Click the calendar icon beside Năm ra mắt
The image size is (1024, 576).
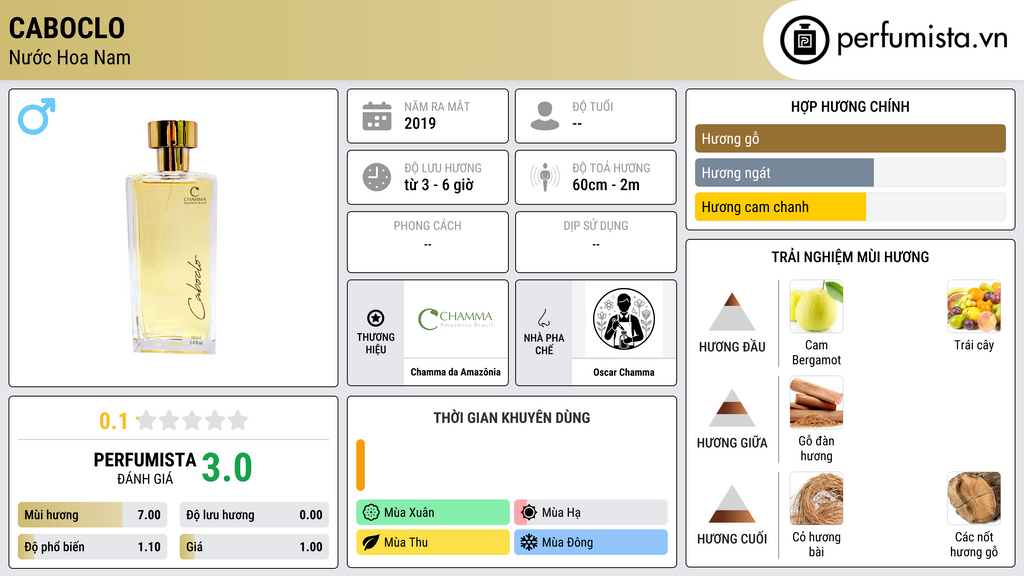click(x=377, y=116)
